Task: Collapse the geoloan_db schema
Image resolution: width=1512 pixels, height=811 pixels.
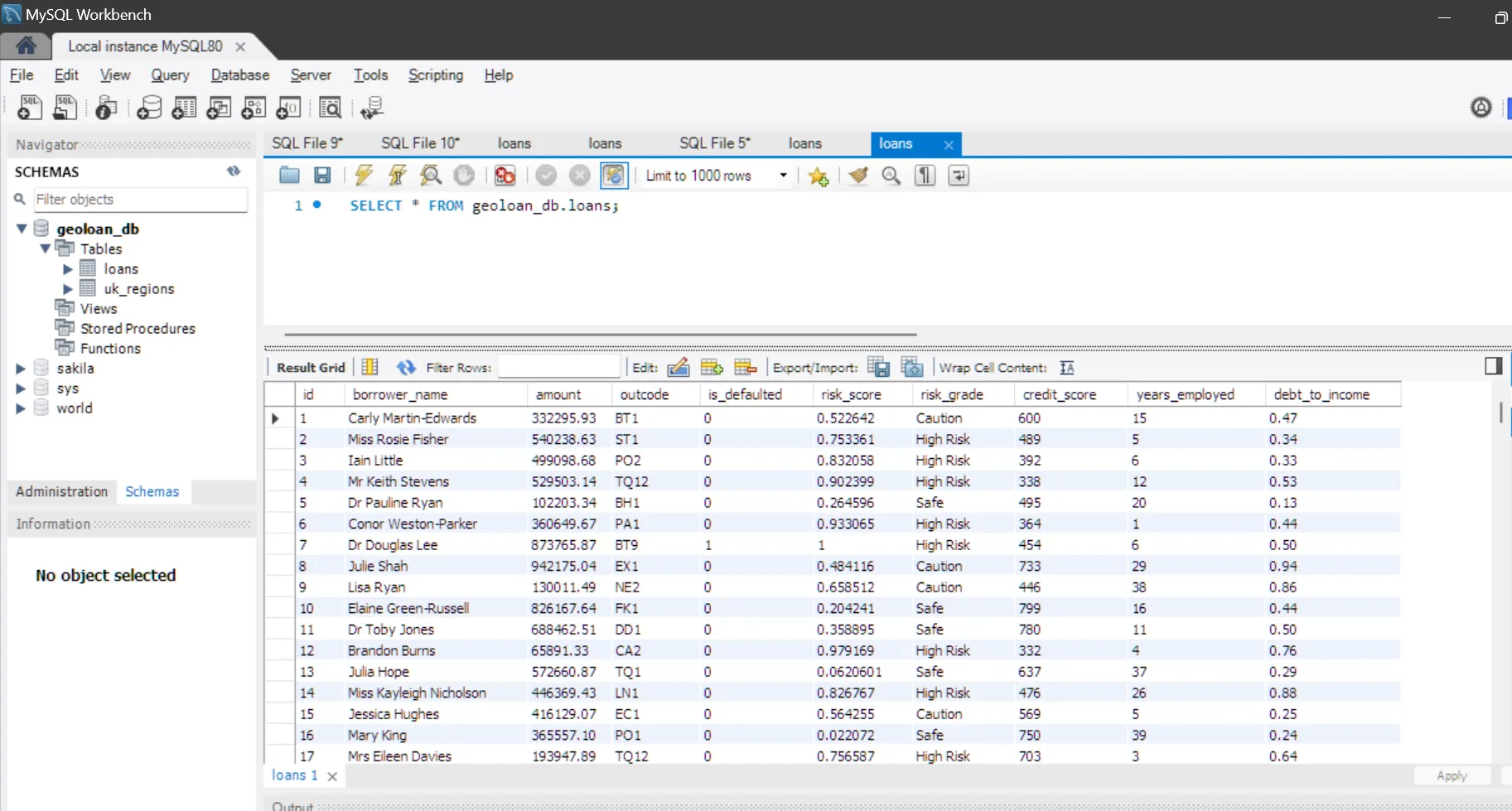Action: pyautogui.click(x=22, y=228)
